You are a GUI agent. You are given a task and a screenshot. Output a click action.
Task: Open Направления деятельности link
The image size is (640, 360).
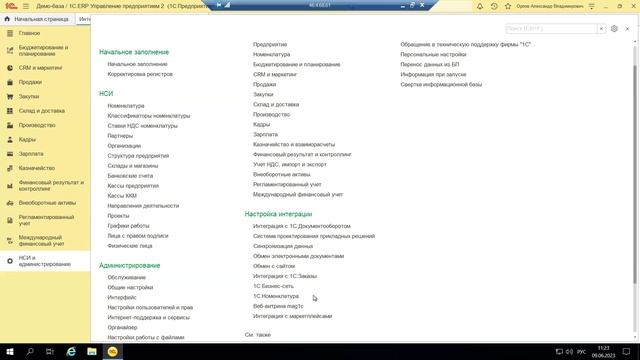143,206
